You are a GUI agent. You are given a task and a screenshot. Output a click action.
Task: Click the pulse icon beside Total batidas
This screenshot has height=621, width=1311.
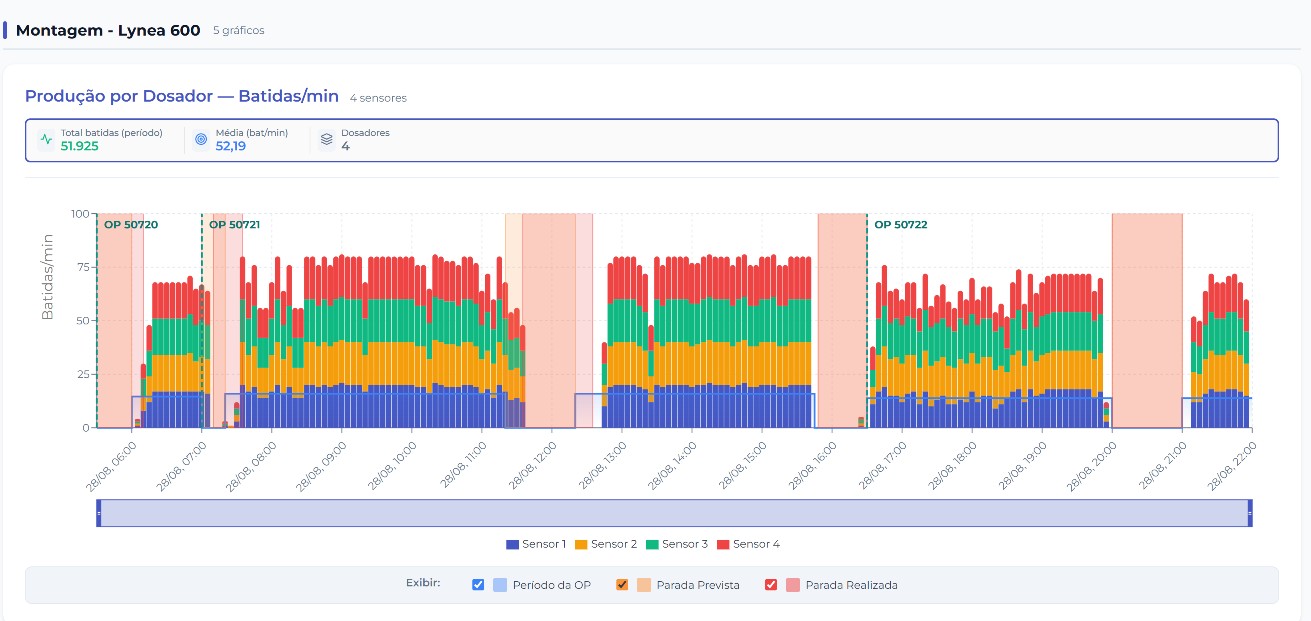point(46,139)
